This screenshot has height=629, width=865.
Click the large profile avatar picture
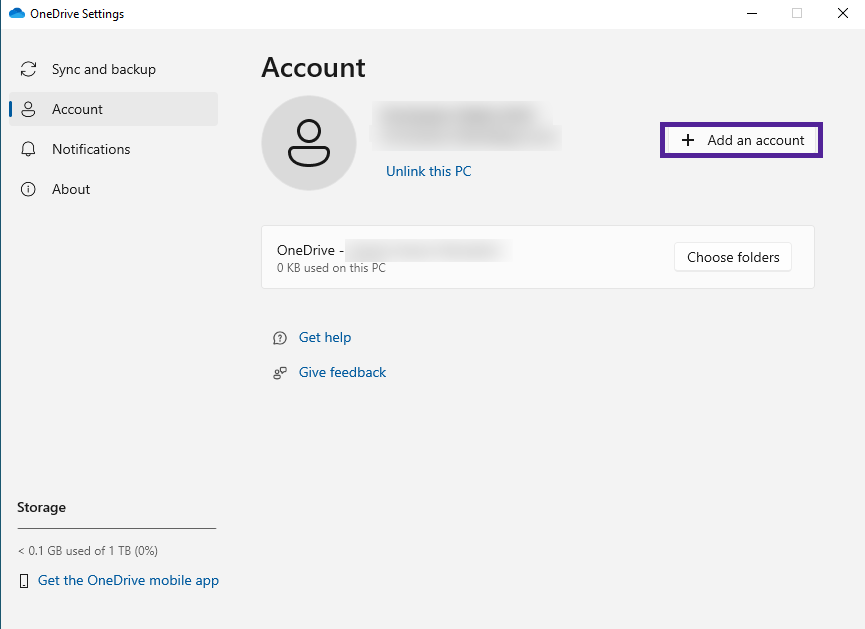point(308,143)
